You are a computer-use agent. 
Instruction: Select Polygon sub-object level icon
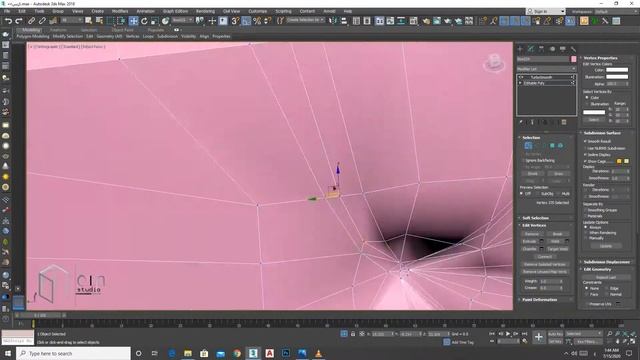point(552,146)
